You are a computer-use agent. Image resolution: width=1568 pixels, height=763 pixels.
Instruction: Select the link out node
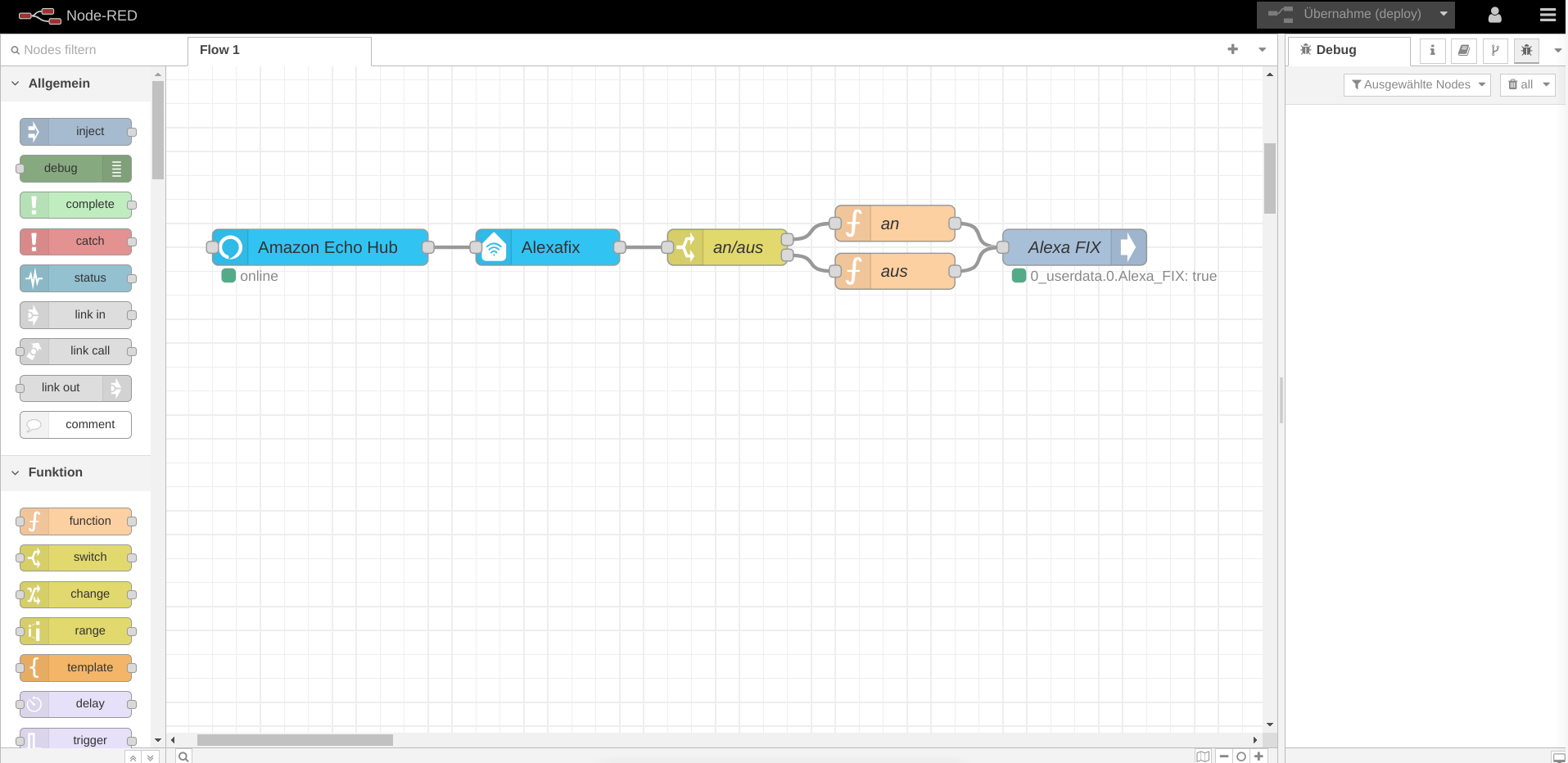pos(75,388)
